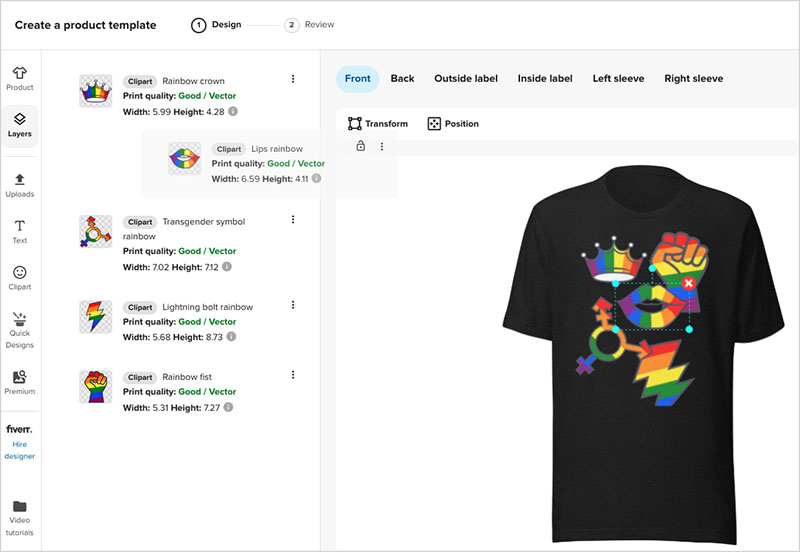800x552 pixels.
Task: Click the Clipart tag on Rainbow crown layer
Action: [140, 81]
